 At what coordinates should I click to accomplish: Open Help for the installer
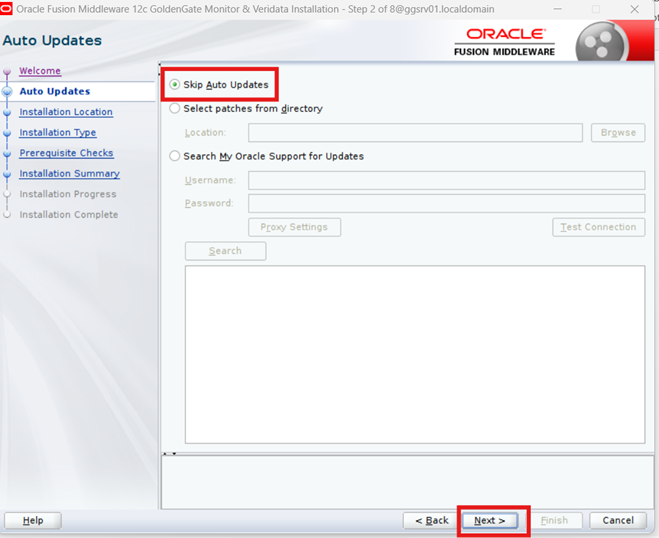(33, 520)
